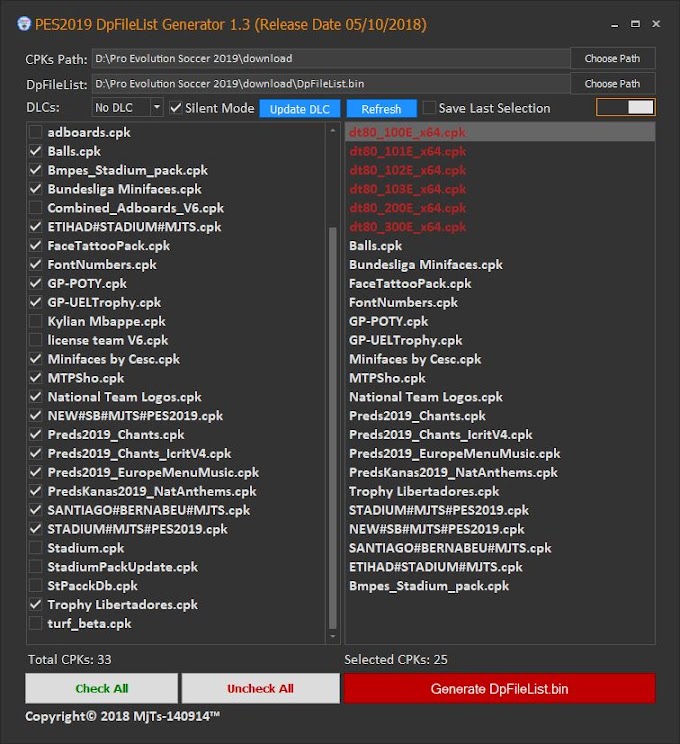This screenshot has height=744, width=680.
Task: Select dt80_101E_x64.cpk in the selected list
Action: (x=500, y=151)
